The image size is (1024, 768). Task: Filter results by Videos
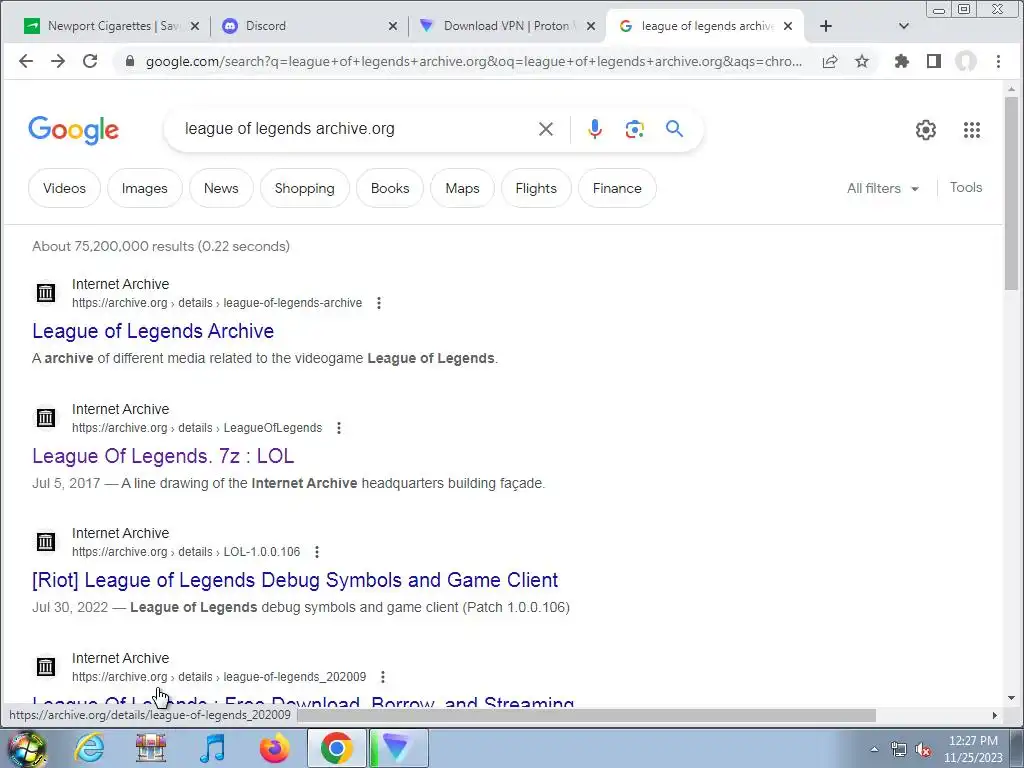pyautogui.click(x=65, y=188)
